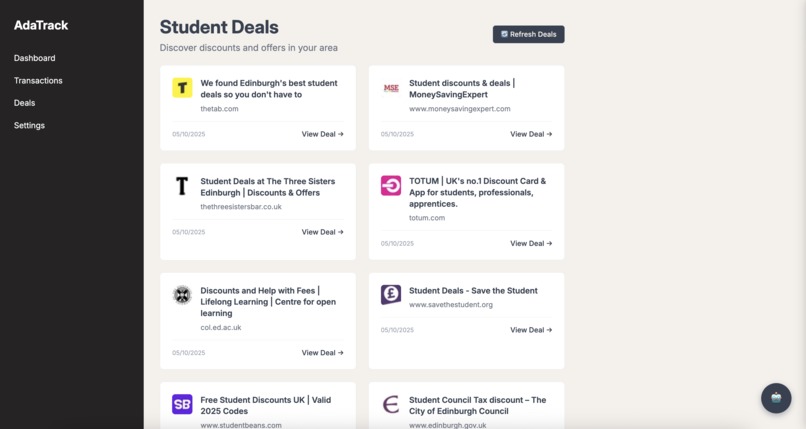806x429 pixels.
Task: View Deal for the TOTUM card
Action: [531, 244]
